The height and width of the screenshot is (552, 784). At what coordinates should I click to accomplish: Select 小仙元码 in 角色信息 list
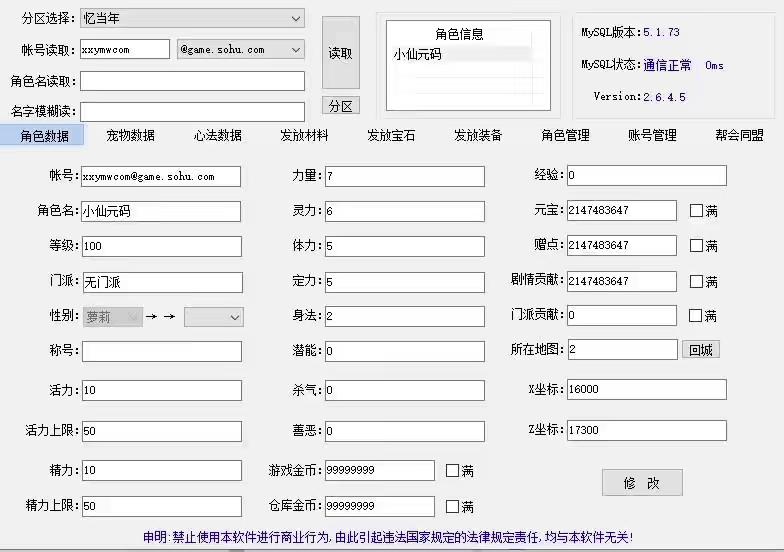pyautogui.click(x=417, y=55)
